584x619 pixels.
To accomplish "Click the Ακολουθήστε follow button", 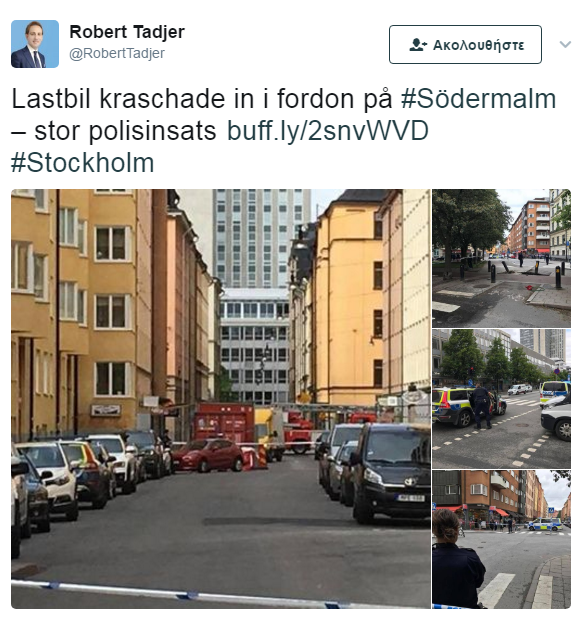I will point(465,45).
